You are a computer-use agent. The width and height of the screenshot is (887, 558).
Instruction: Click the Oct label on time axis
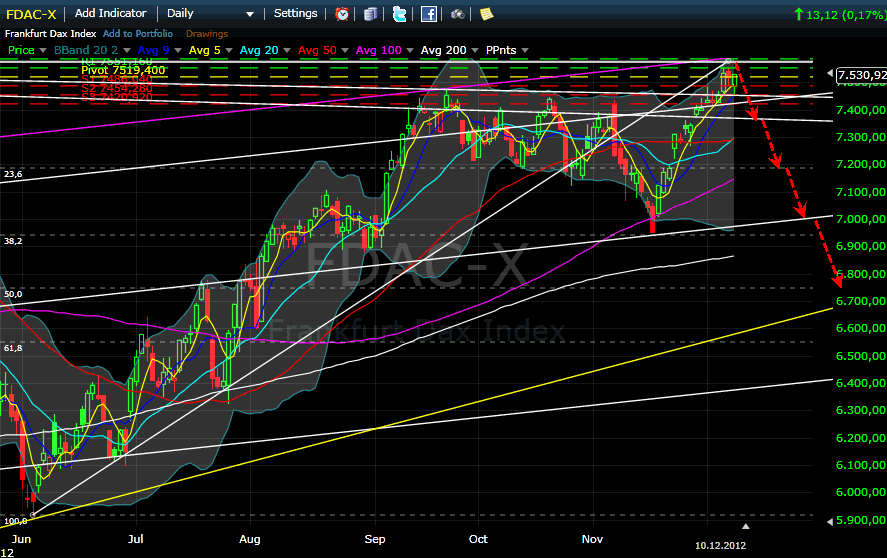[x=478, y=539]
